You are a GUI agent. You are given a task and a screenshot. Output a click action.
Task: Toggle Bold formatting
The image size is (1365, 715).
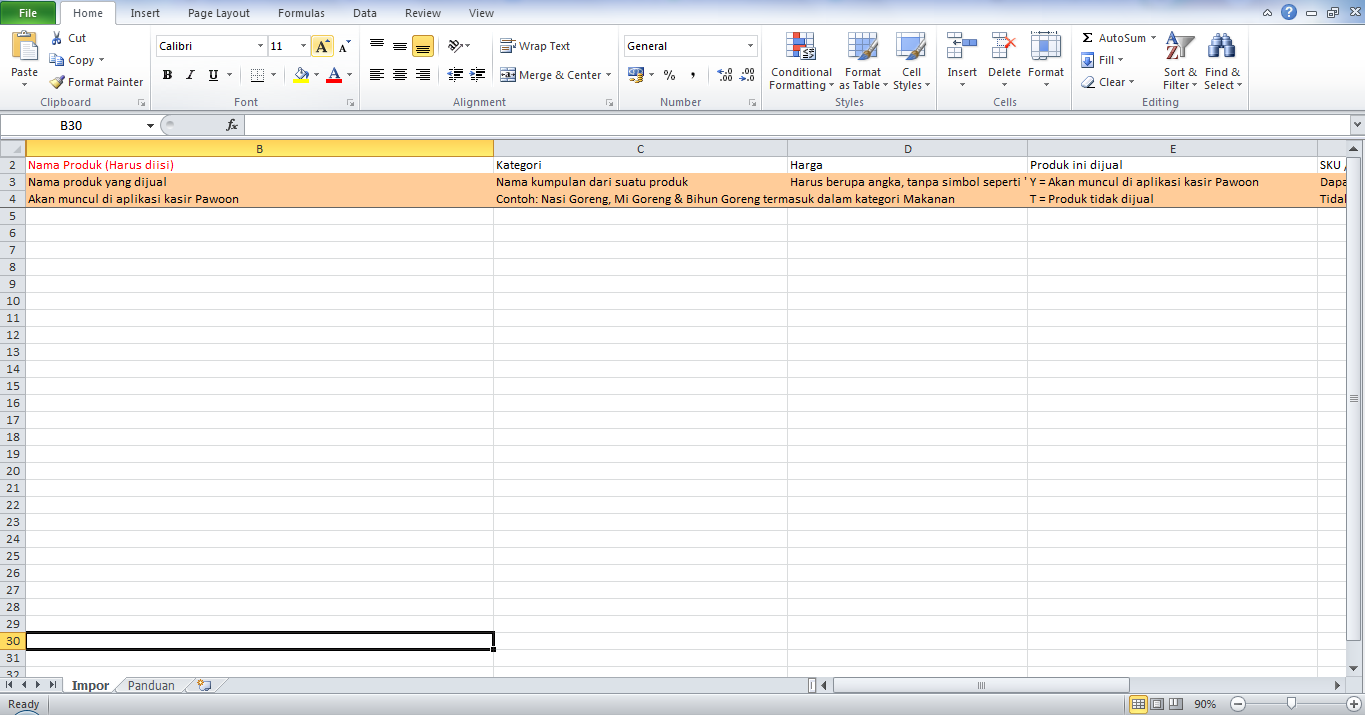tap(167, 75)
